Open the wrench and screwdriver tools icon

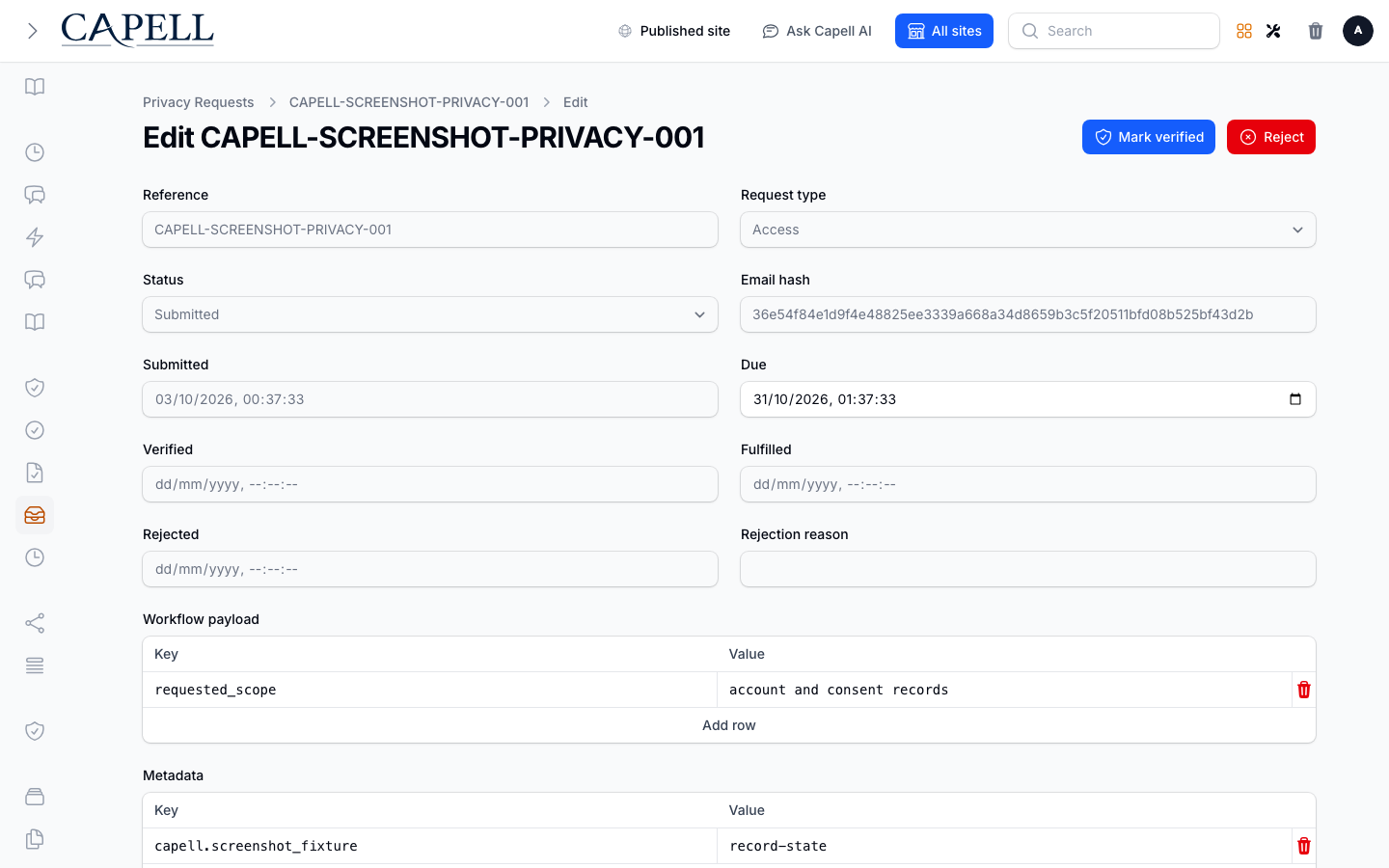click(1273, 31)
